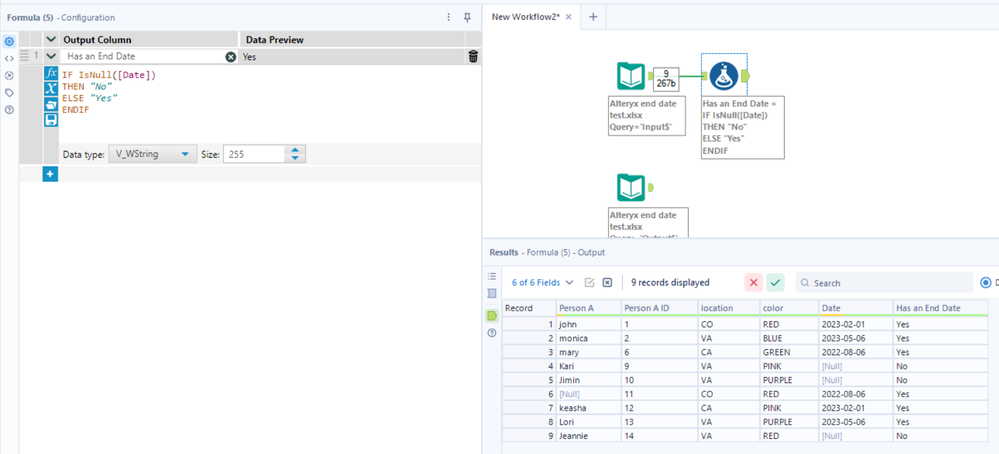
Task: Click the Search field in Results
Action: [886, 283]
